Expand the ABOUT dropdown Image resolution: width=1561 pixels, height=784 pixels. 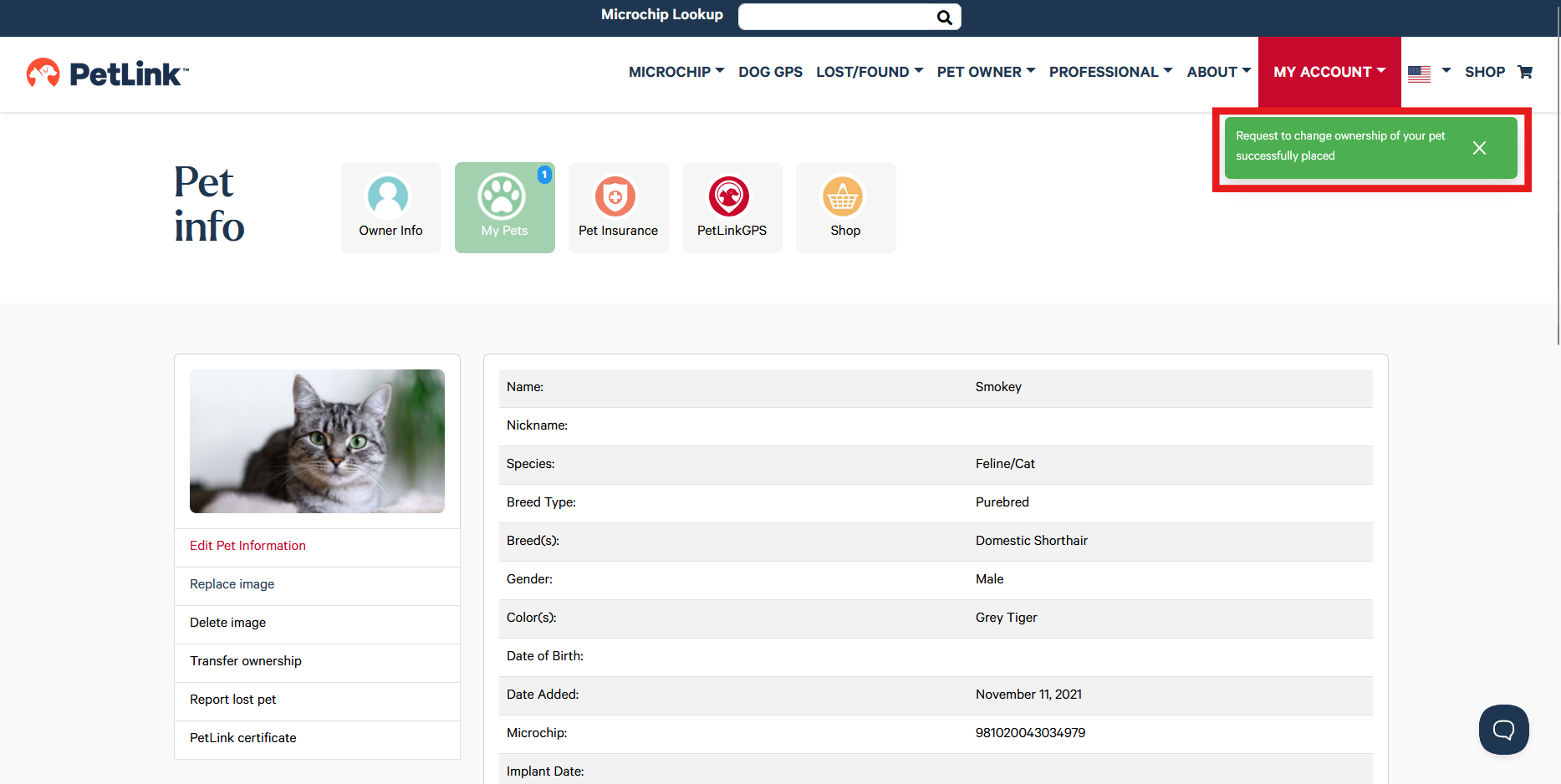[1218, 72]
